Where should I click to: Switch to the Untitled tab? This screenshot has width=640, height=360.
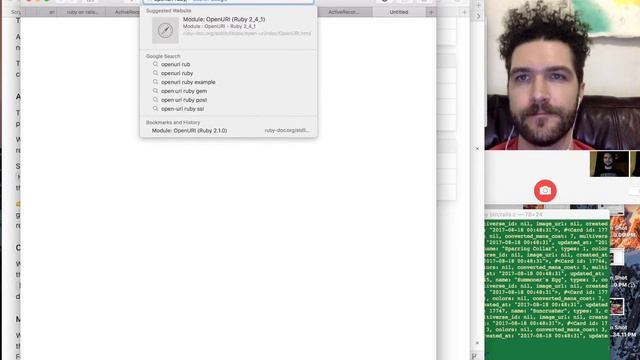399,12
